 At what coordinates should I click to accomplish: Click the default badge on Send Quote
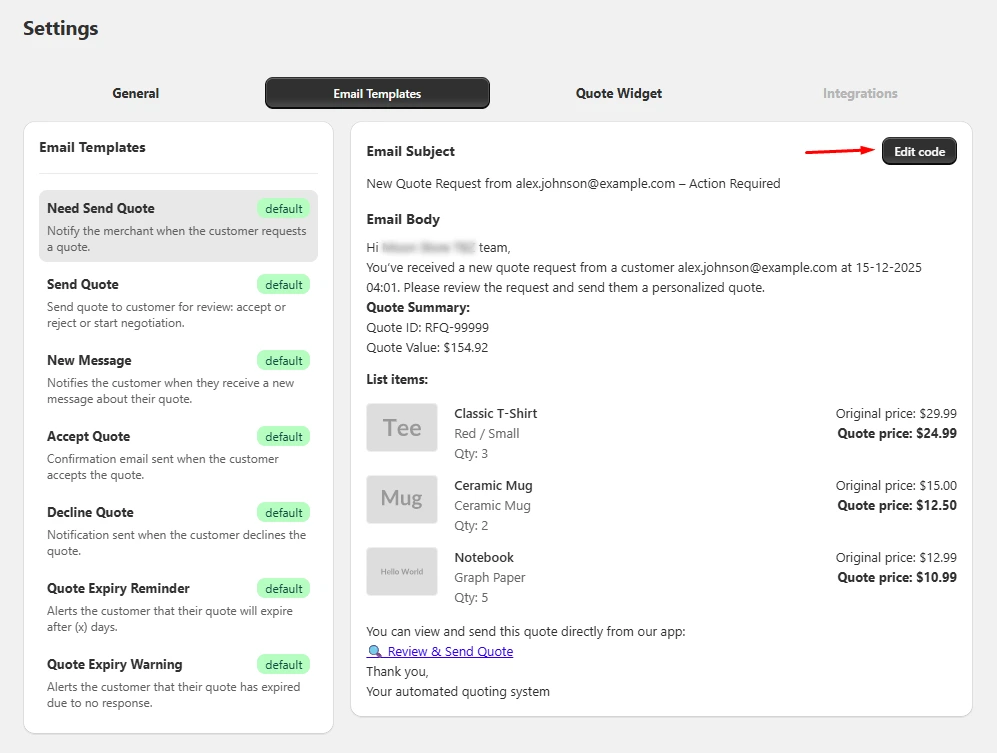pyautogui.click(x=283, y=284)
